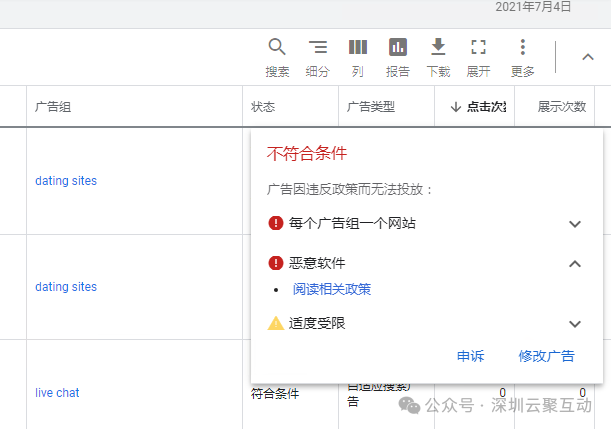Image resolution: width=611 pixels, height=429 pixels.
Task: Click the 展示次数 column header
Action: 561,107
